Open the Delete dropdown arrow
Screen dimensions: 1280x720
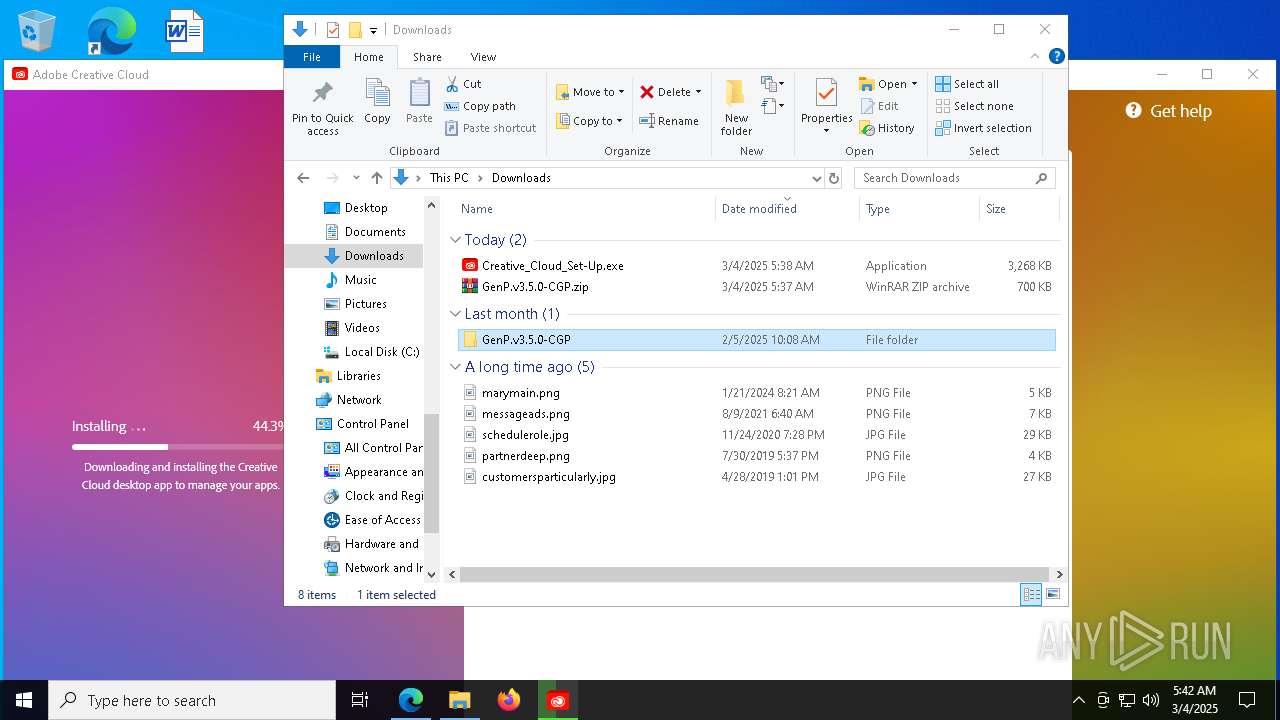(698, 92)
